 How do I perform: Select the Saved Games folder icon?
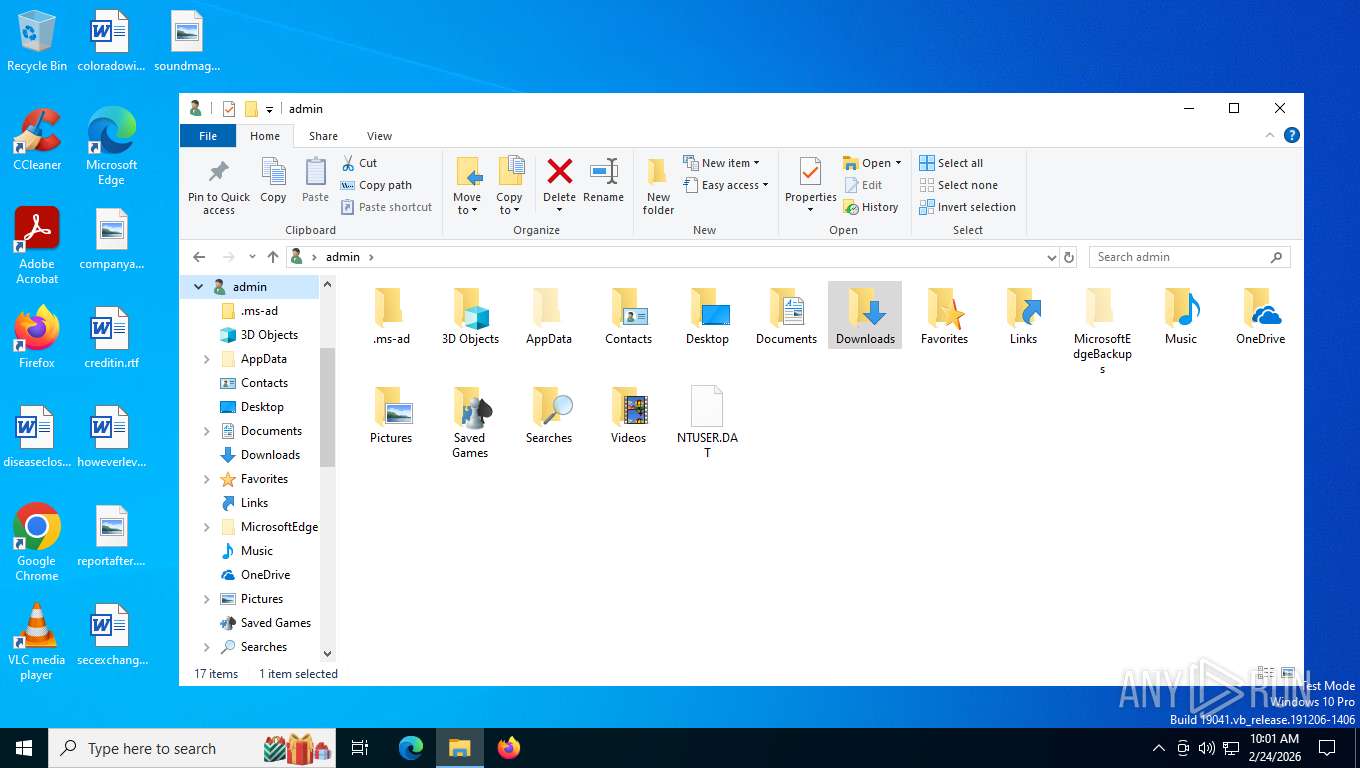pos(470,407)
